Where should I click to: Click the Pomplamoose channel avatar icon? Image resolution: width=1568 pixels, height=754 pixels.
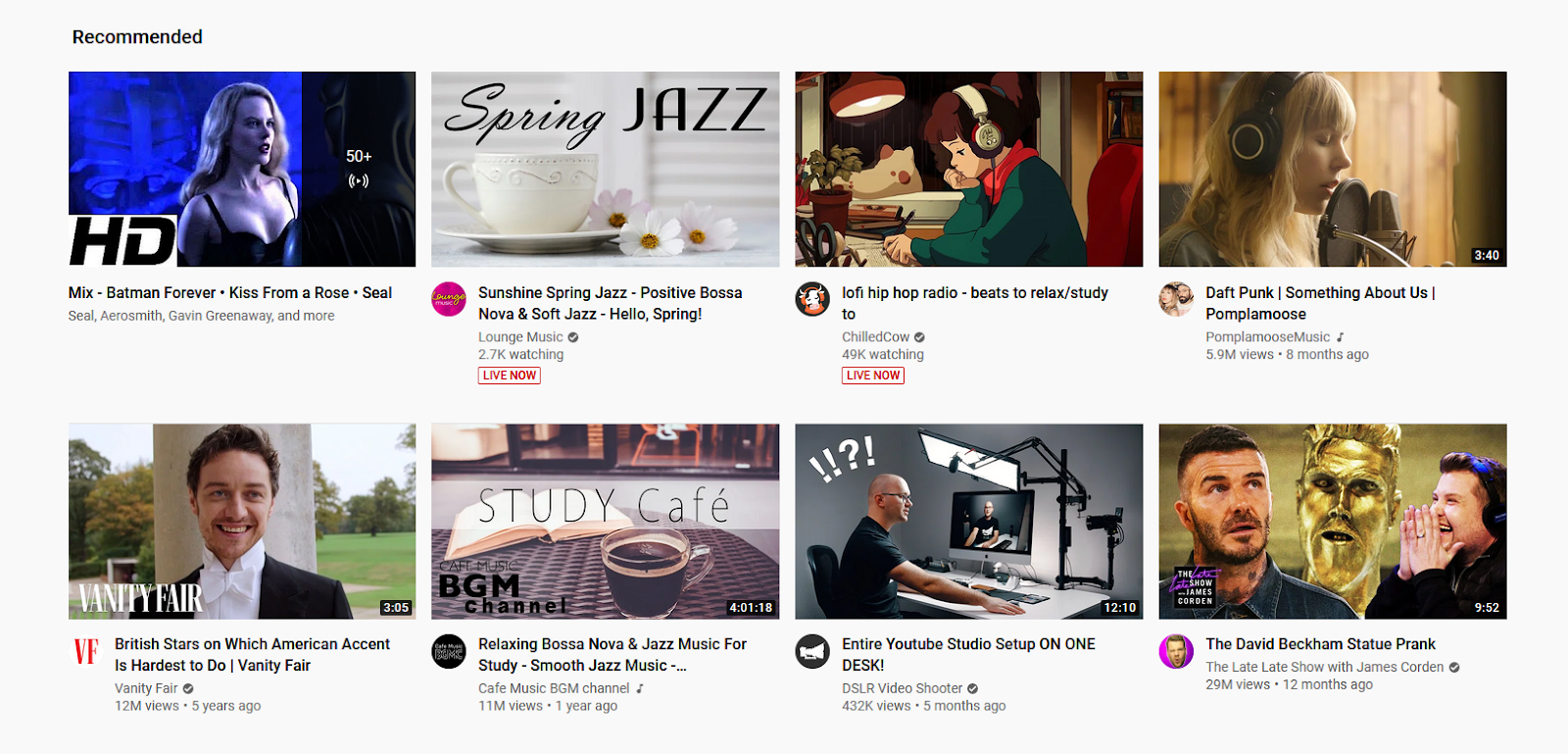(x=1176, y=299)
